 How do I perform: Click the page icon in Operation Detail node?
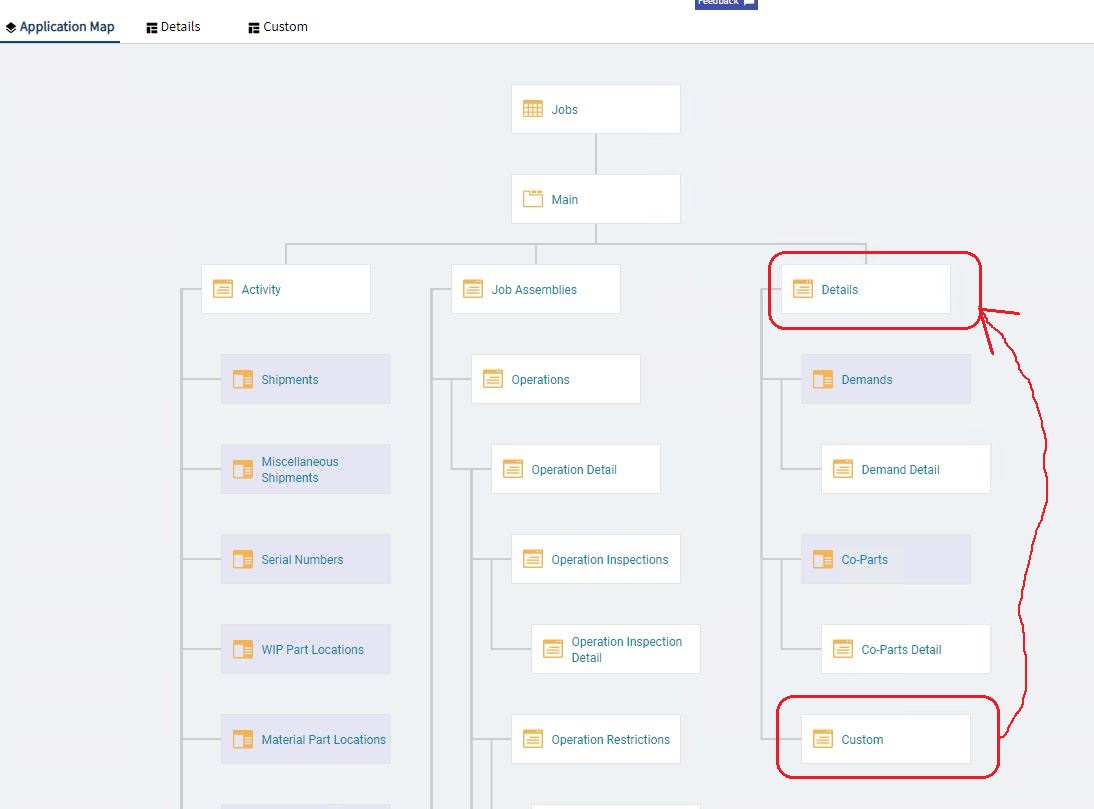513,469
